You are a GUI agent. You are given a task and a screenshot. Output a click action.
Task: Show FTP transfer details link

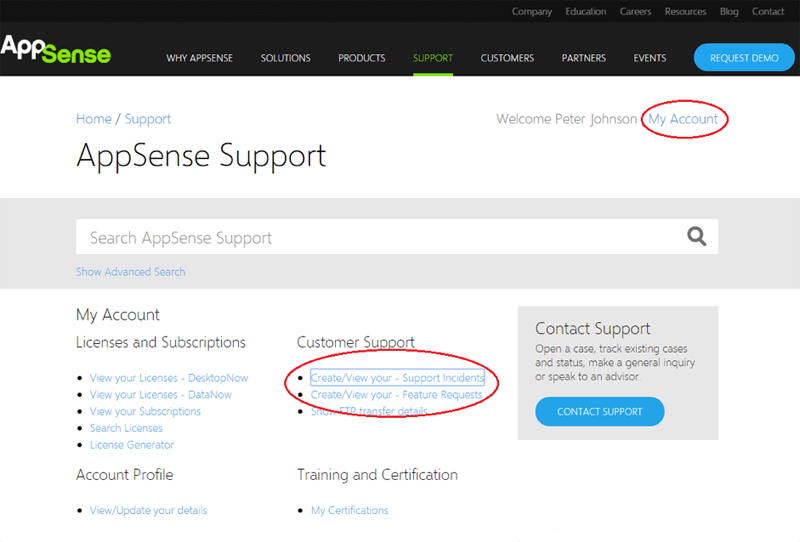click(x=369, y=411)
